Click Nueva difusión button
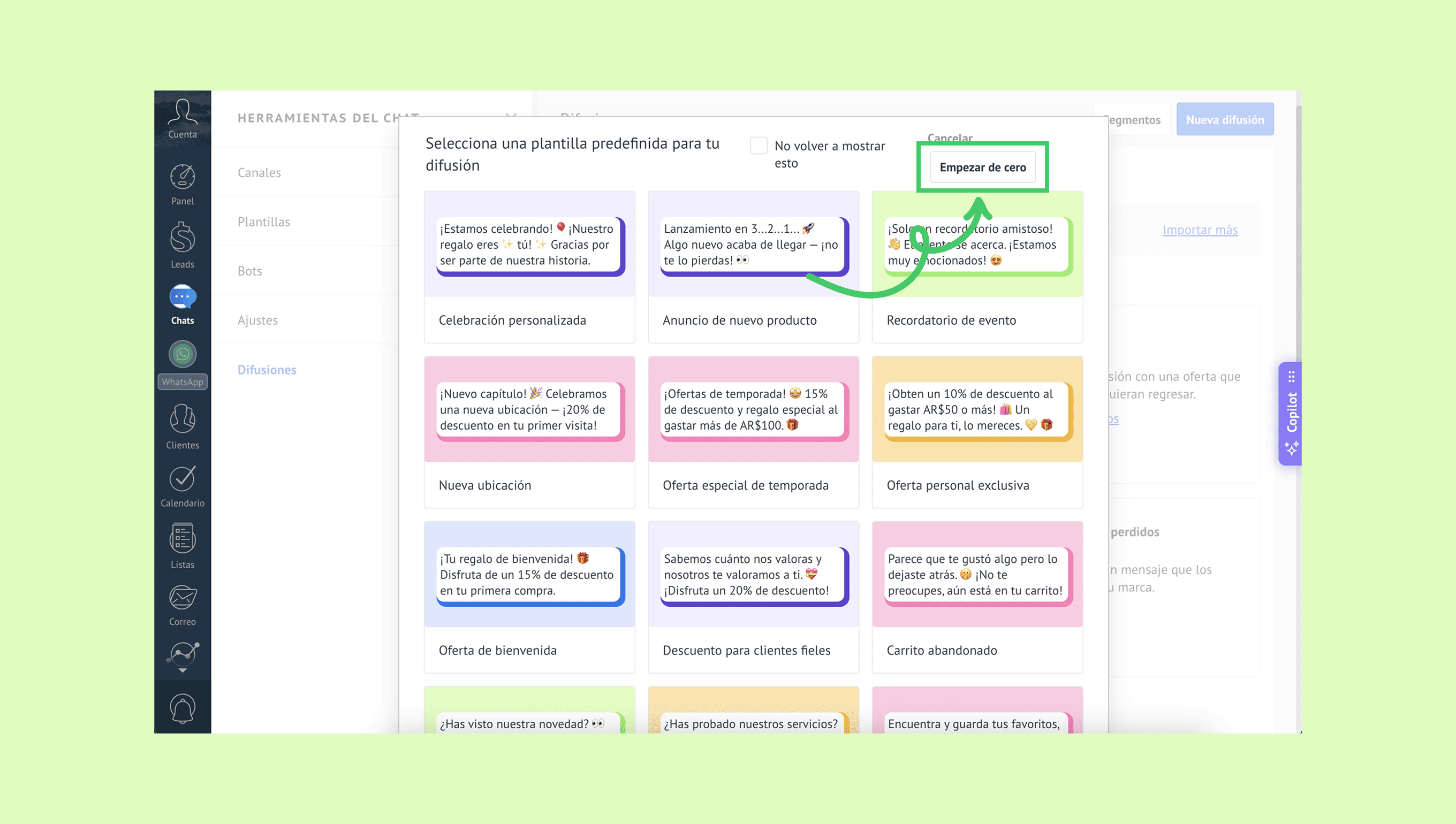Image resolution: width=1456 pixels, height=824 pixels. coord(1224,119)
